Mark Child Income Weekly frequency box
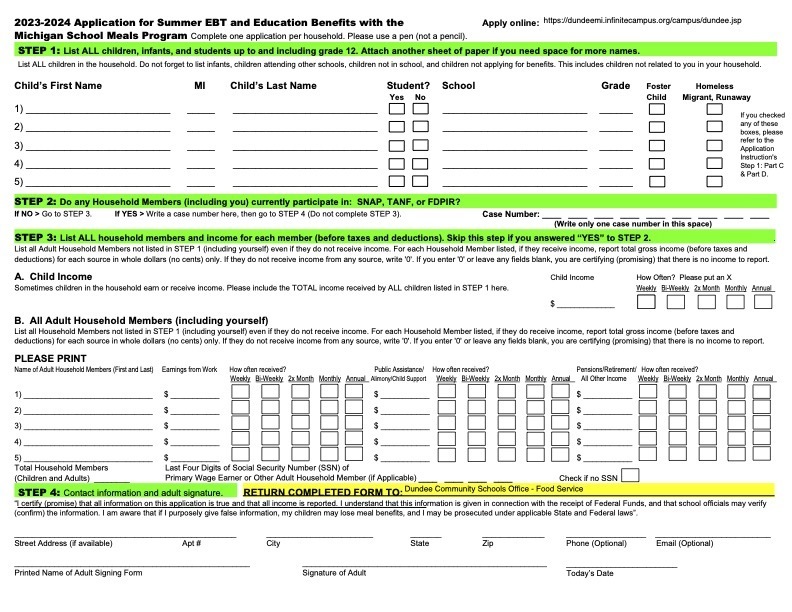The width and height of the screenshot is (792, 612). click(x=646, y=301)
